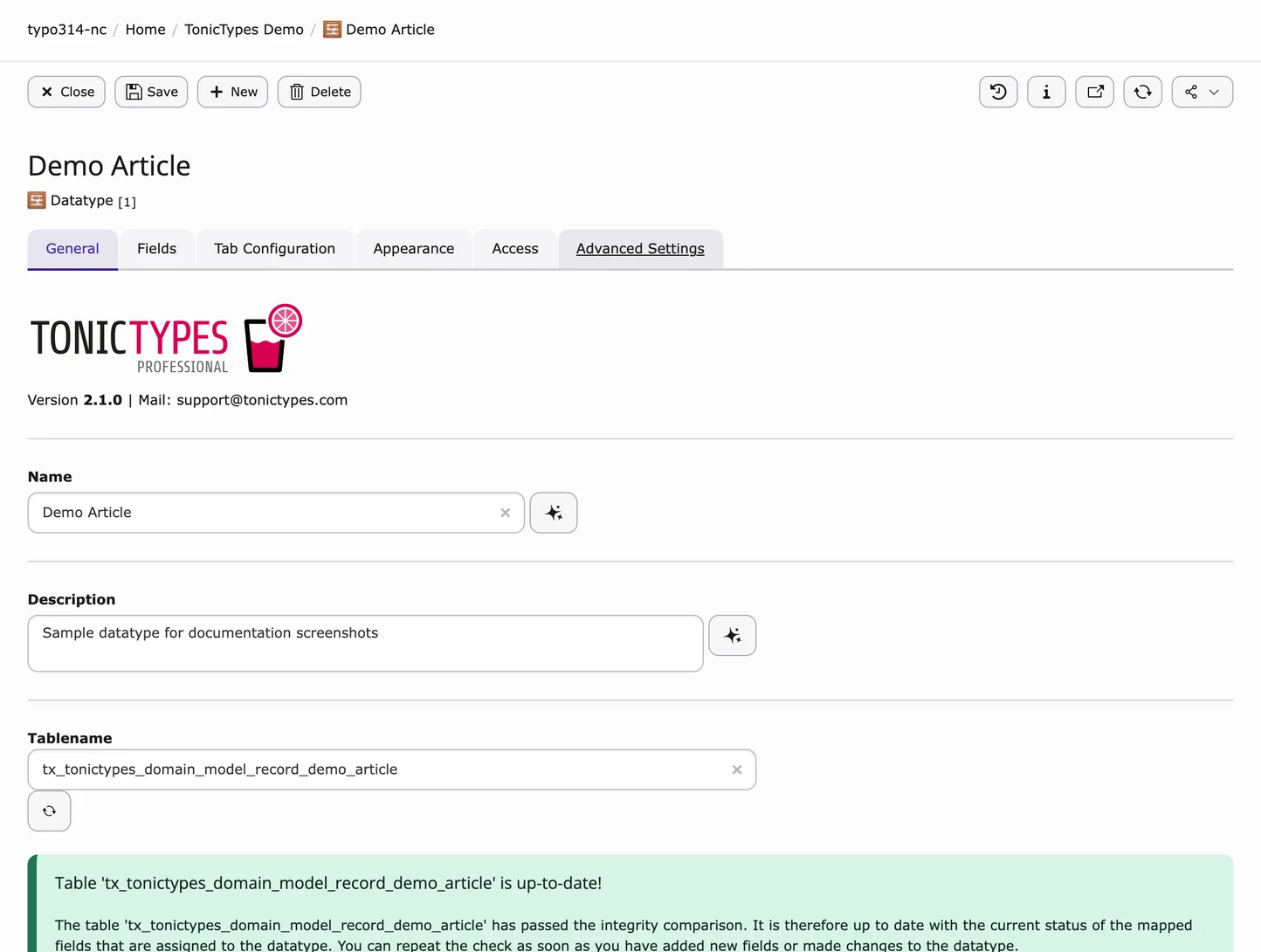Image resolution: width=1261 pixels, height=952 pixels.
Task: Open the record history icon
Action: pos(998,92)
